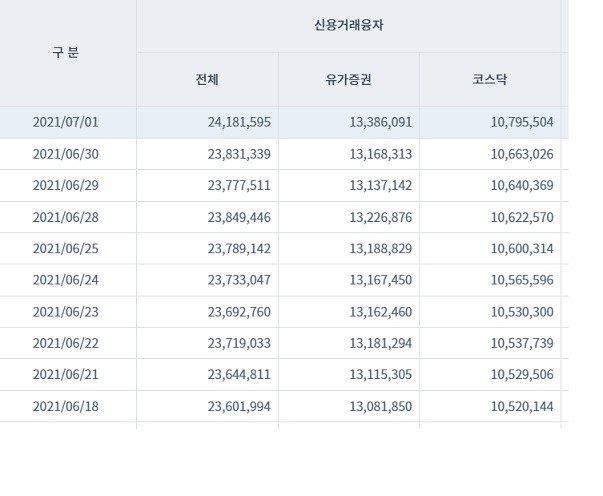Click 코스닥 value 10,520,144
This screenshot has width=603, height=496.
(x=522, y=406)
